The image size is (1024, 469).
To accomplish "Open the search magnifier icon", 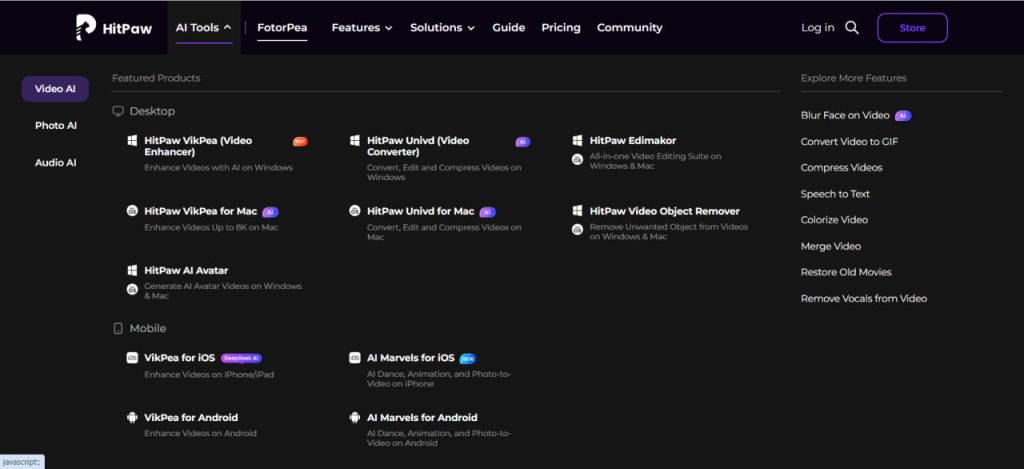I will (852, 27).
